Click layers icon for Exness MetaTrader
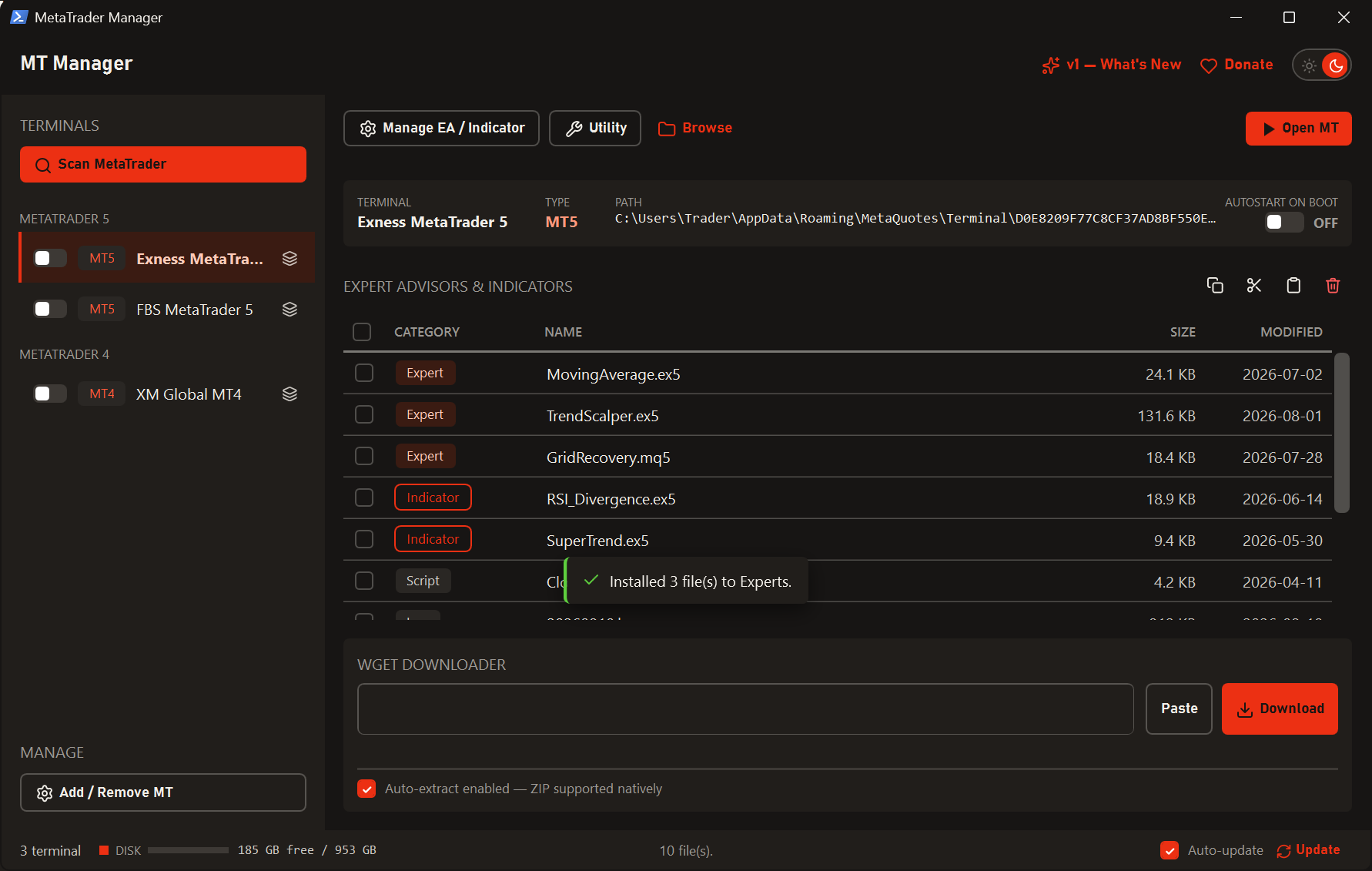Image resolution: width=1372 pixels, height=871 pixels. coord(289,259)
